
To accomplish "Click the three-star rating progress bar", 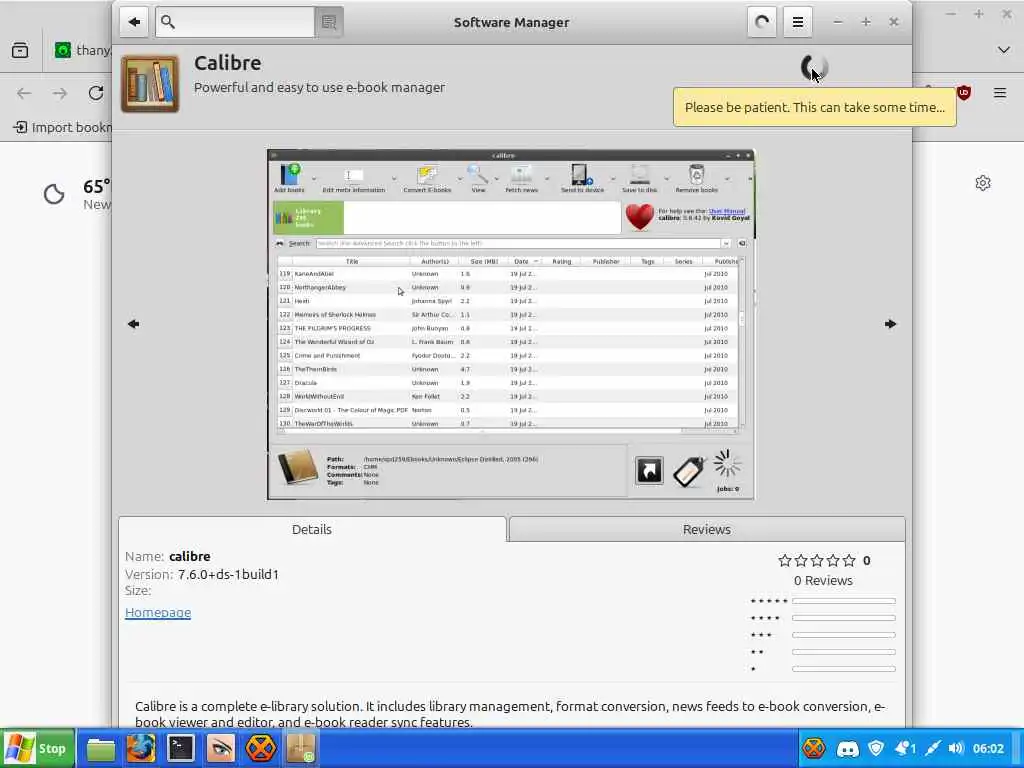I will coord(844,635).
